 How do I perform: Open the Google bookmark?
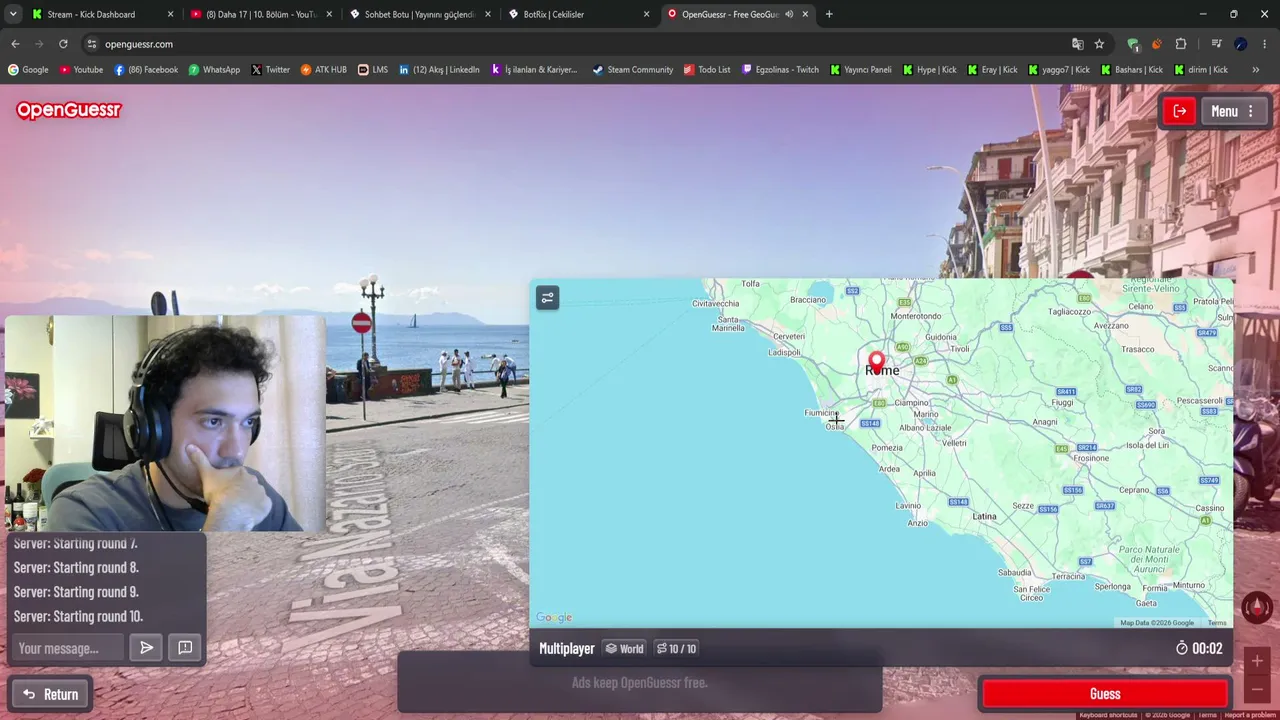pos(28,70)
